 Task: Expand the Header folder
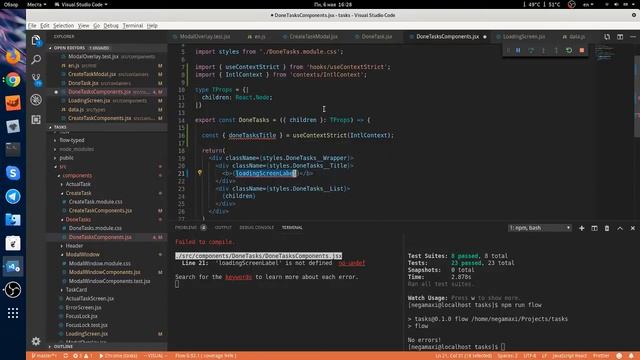(x=74, y=246)
